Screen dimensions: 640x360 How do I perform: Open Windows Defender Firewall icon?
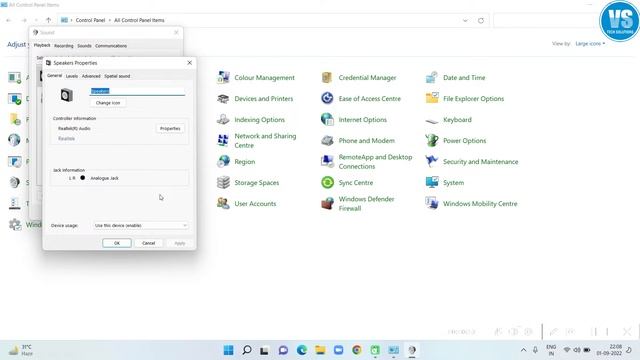point(327,203)
